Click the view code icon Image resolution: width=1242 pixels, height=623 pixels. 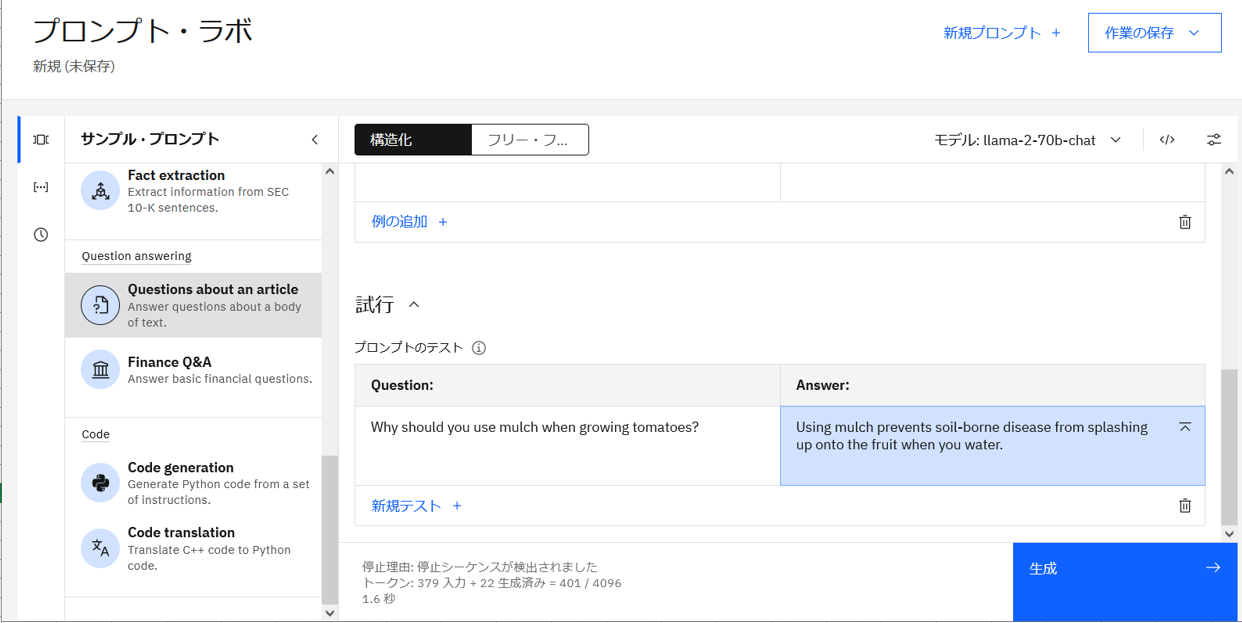(x=1167, y=140)
